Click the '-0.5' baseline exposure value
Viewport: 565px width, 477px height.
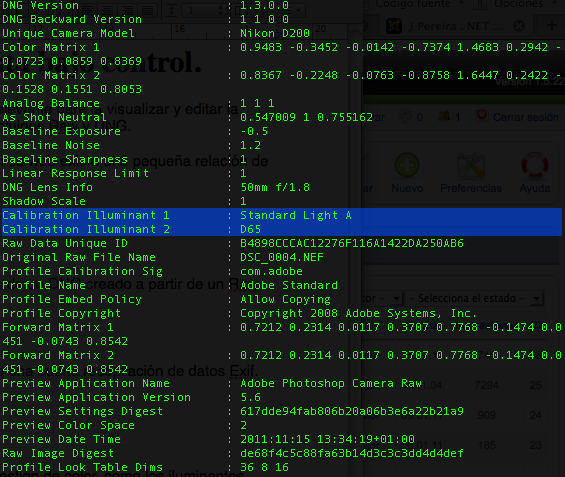pyautogui.click(x=254, y=131)
